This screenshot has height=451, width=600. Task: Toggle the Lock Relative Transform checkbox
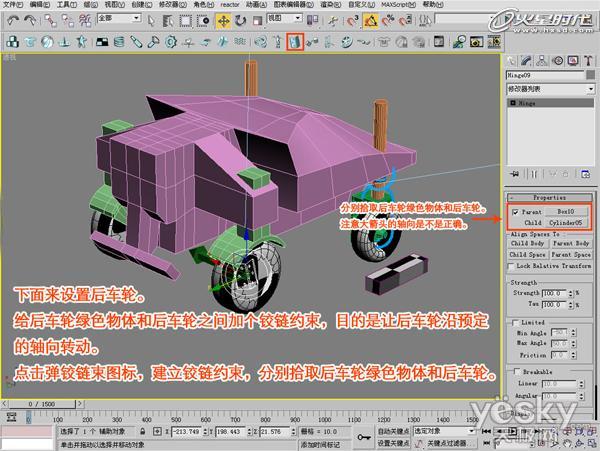pos(511,267)
